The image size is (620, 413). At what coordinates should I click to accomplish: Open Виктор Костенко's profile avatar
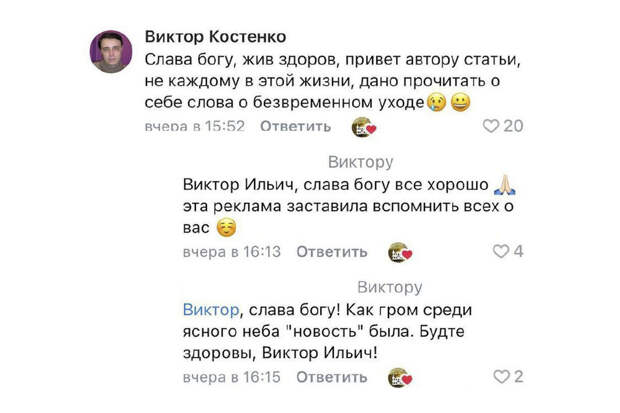click(111, 51)
